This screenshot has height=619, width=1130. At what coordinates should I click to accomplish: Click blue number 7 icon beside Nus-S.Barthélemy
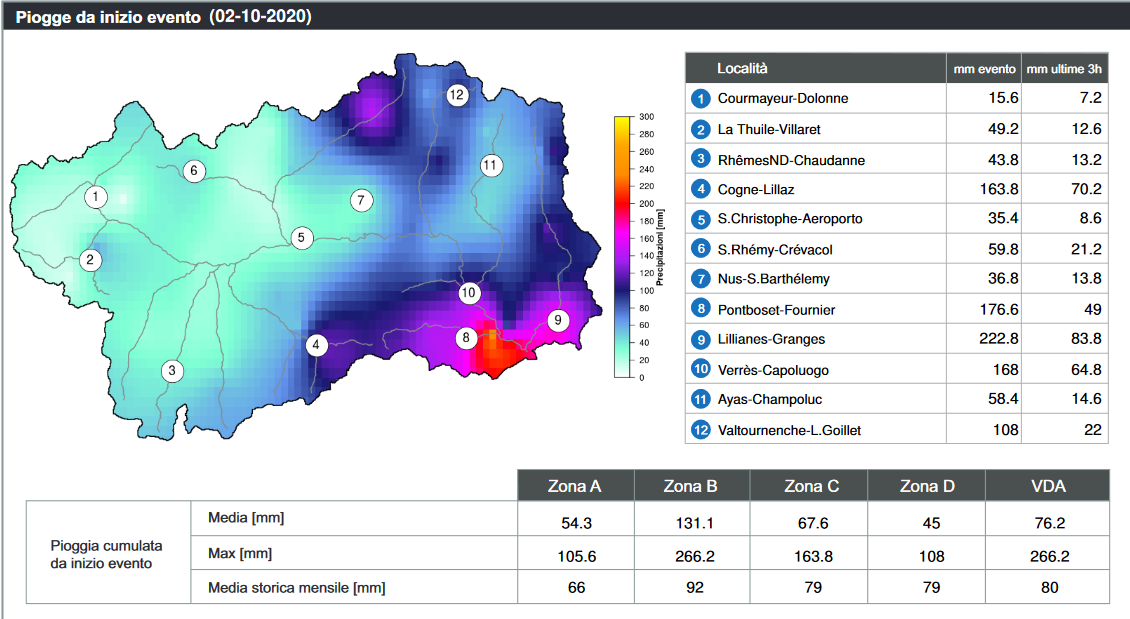701,279
